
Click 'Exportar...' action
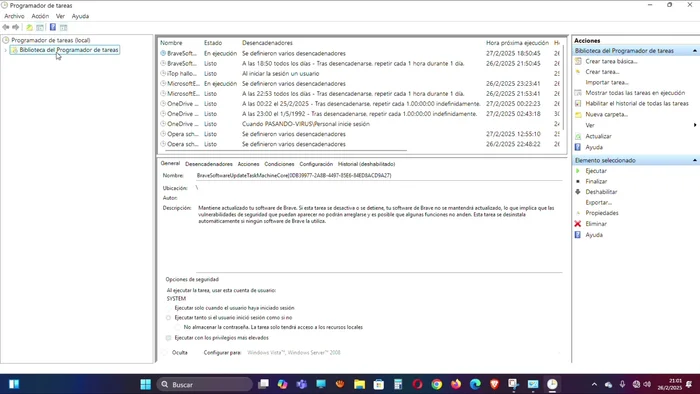pos(598,203)
